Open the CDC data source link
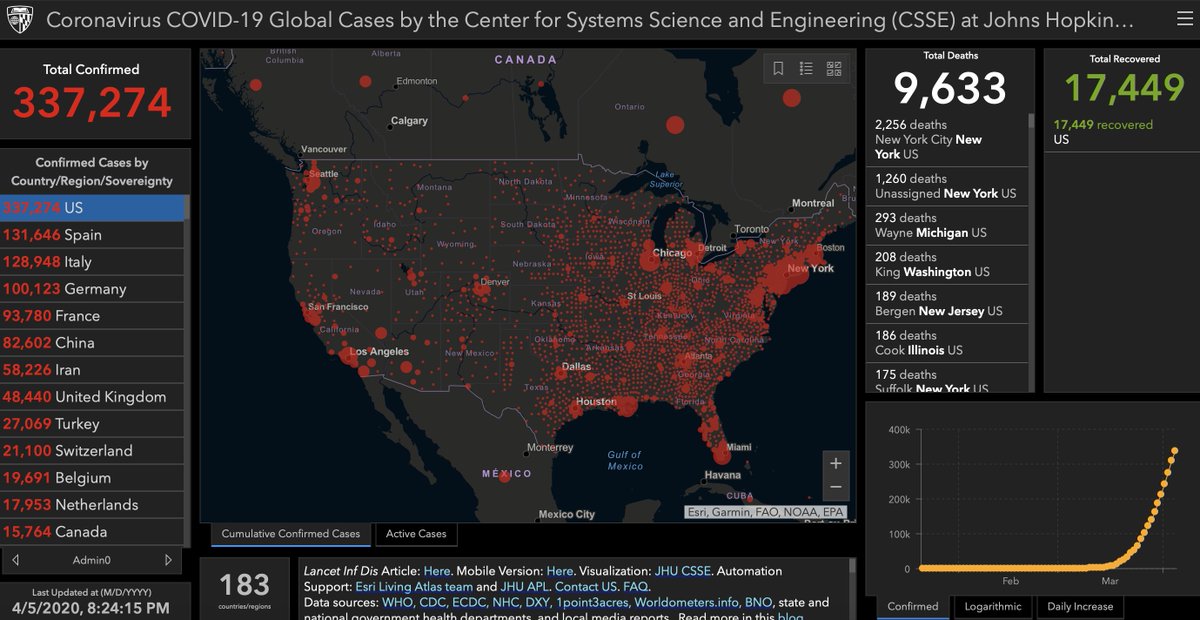The image size is (1200, 620). coord(434,602)
